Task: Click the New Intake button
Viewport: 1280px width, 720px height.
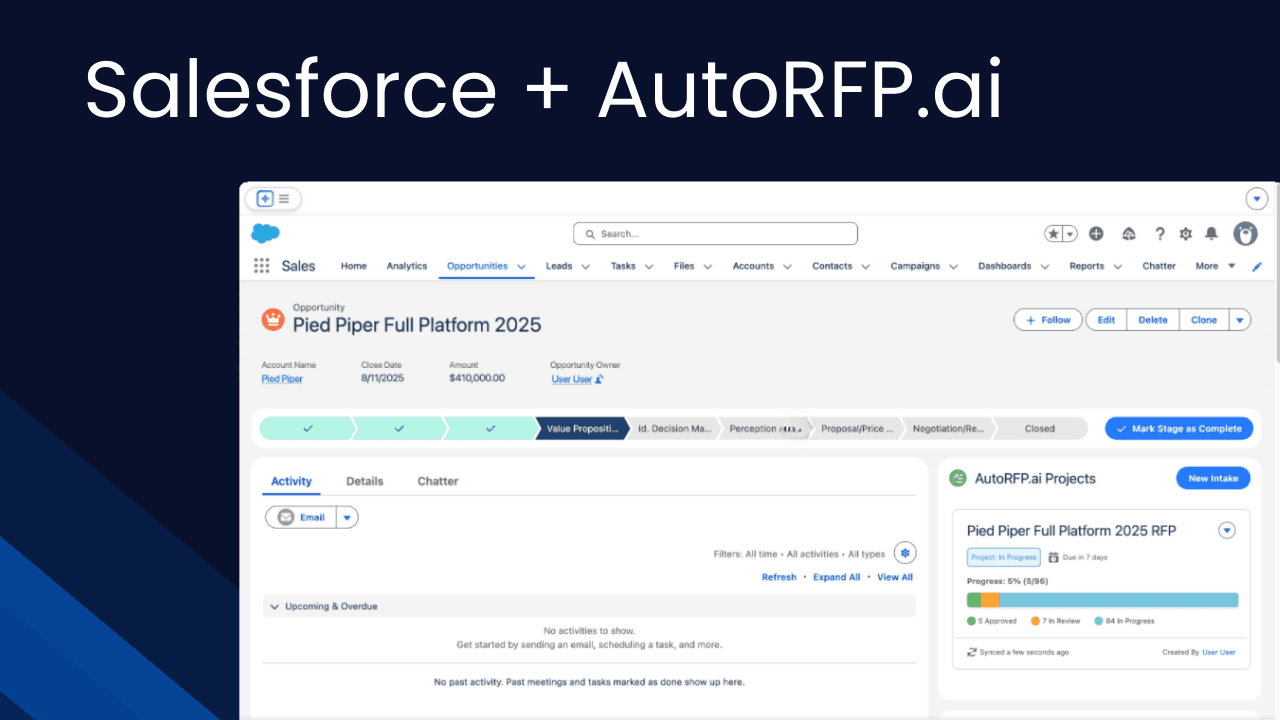Action: 1213,478
